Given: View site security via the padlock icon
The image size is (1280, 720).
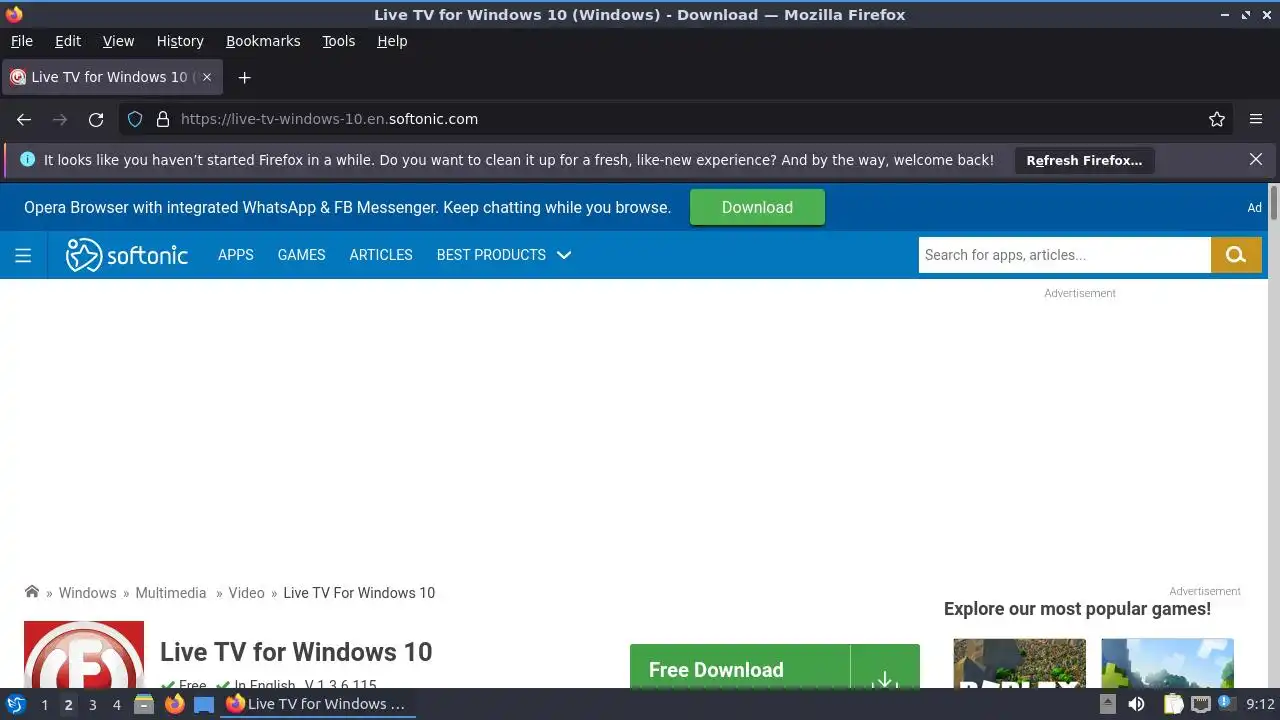Looking at the screenshot, I should pos(163,119).
